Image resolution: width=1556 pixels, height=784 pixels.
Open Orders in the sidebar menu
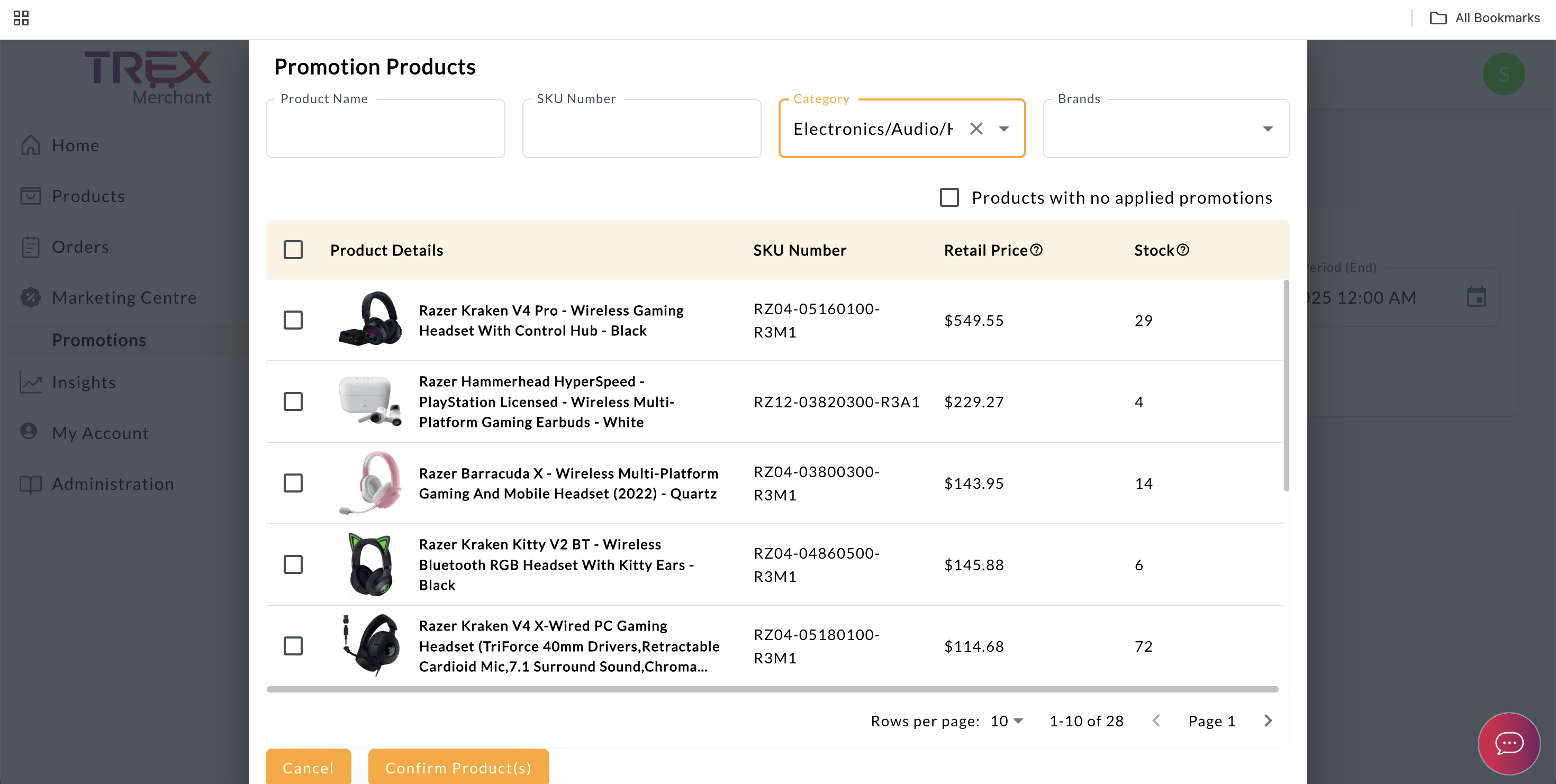(x=80, y=247)
